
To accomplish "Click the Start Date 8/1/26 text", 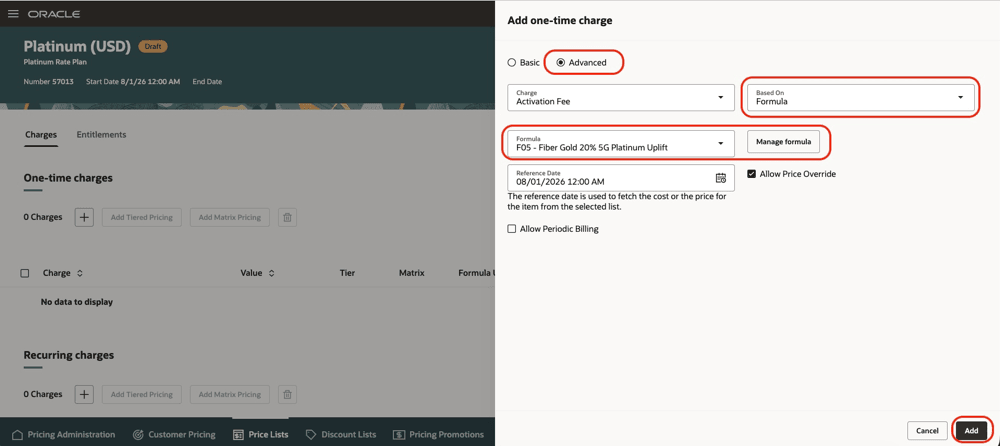I will click(133, 82).
